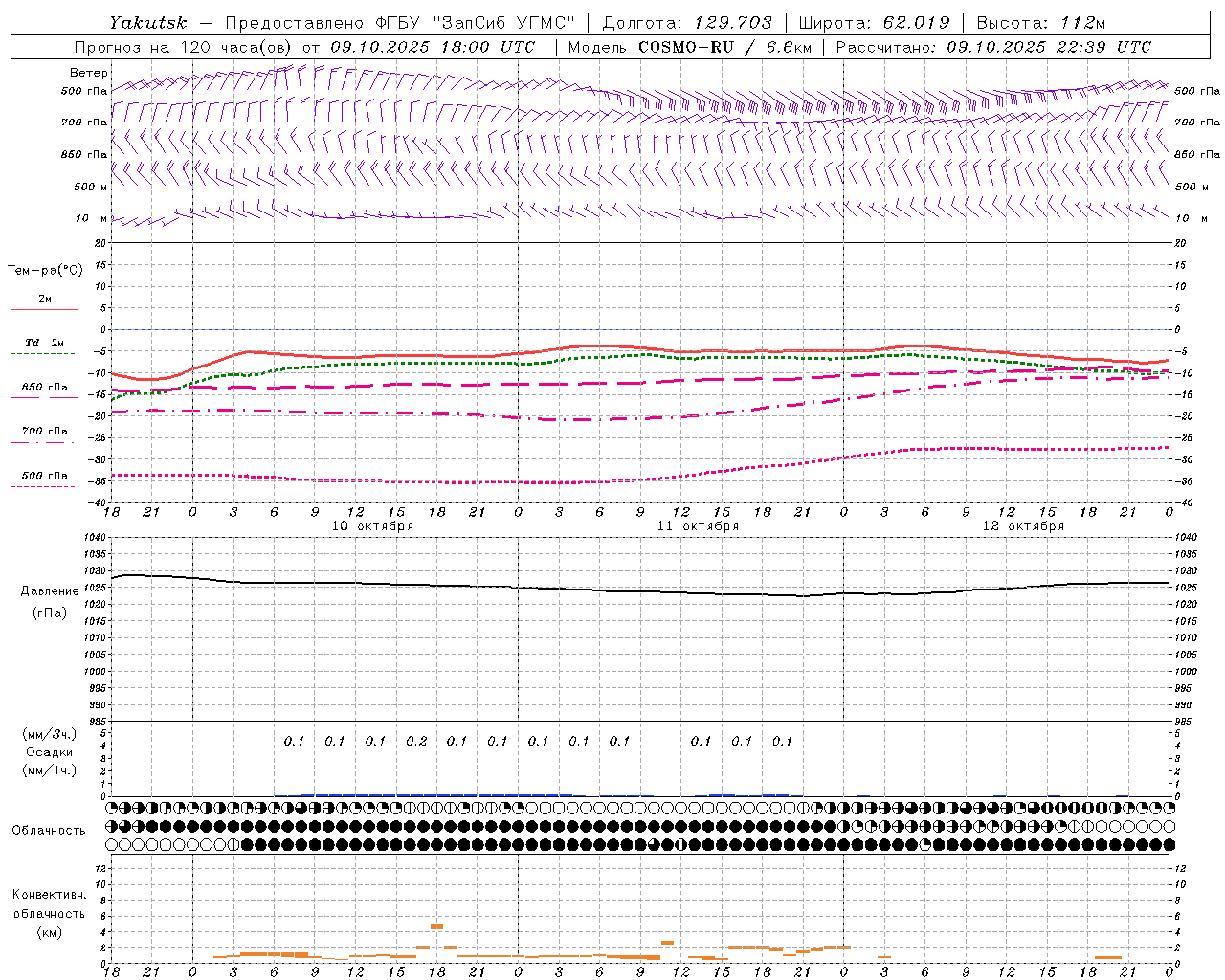Click the line sample under Td 2м legend
The width and height of the screenshot is (1225, 980).
(x=43, y=354)
